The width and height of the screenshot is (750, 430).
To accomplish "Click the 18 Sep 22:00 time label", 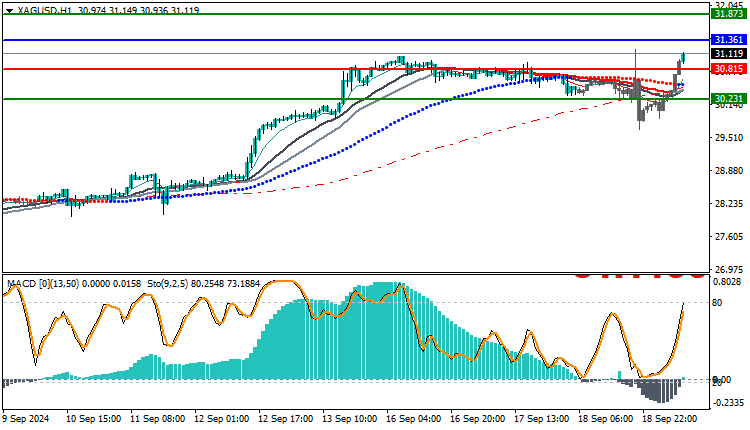I will coord(670,419).
